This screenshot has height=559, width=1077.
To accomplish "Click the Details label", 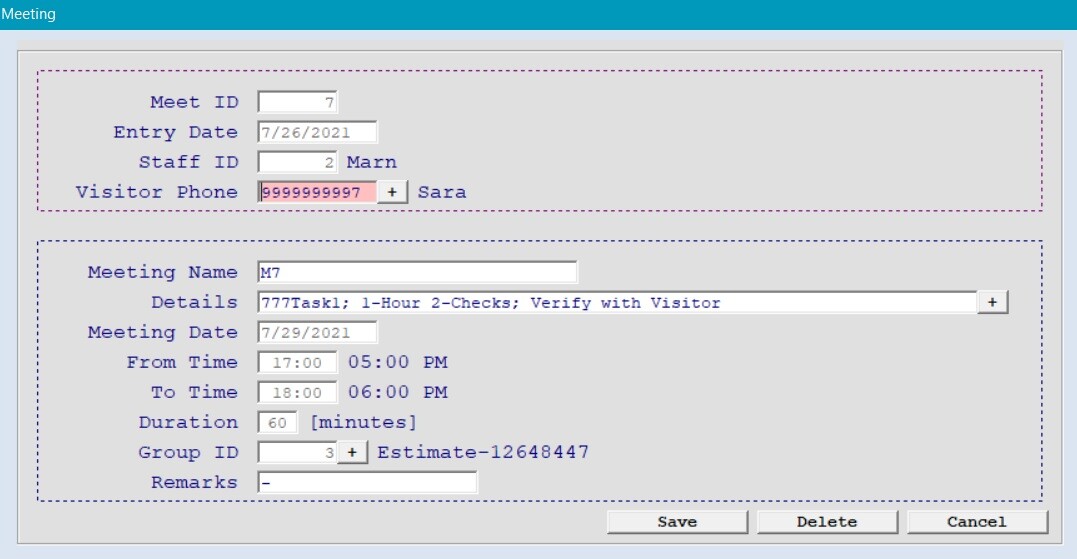I will coord(194,302).
